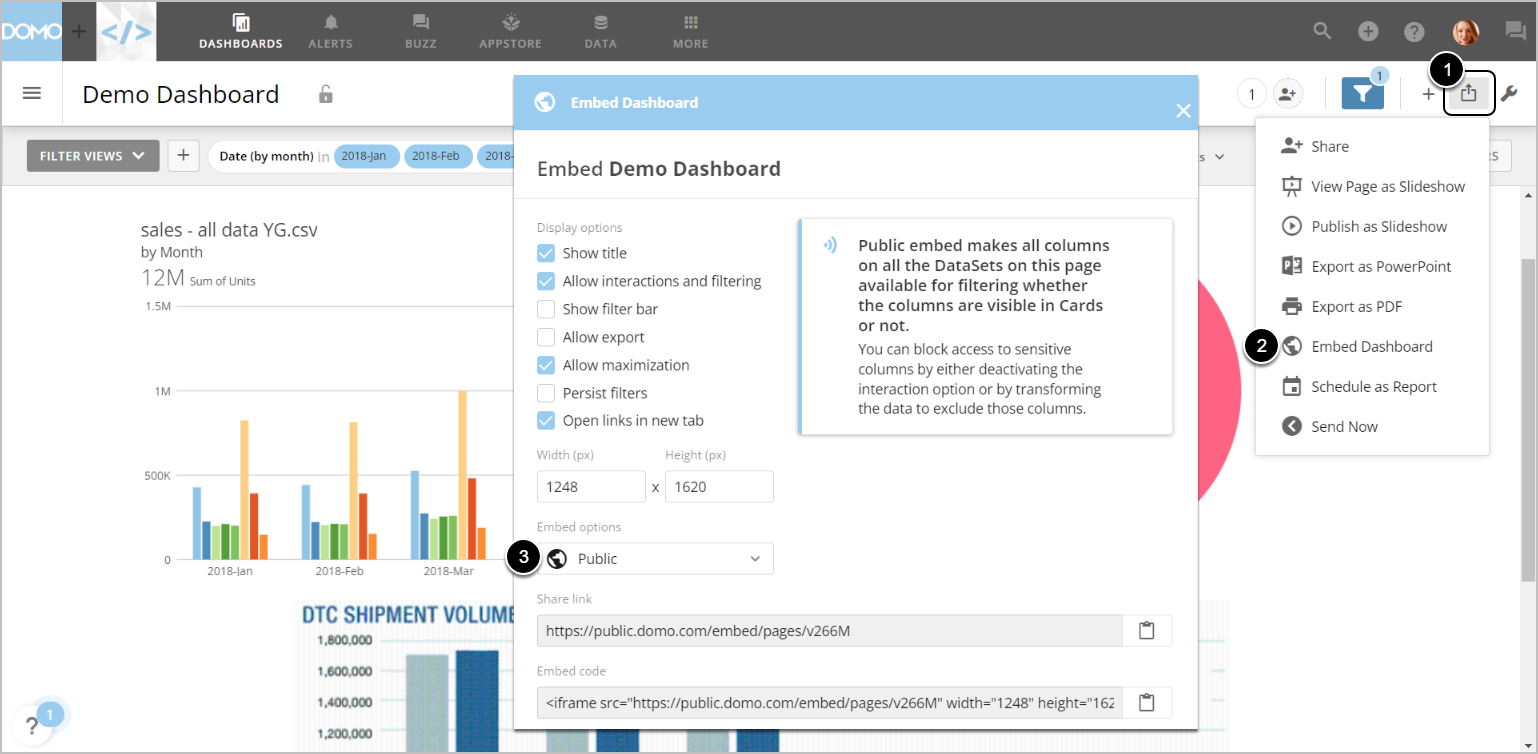The height and width of the screenshot is (754, 1538).
Task: Open the Embed options Public dropdown
Action: 655,559
